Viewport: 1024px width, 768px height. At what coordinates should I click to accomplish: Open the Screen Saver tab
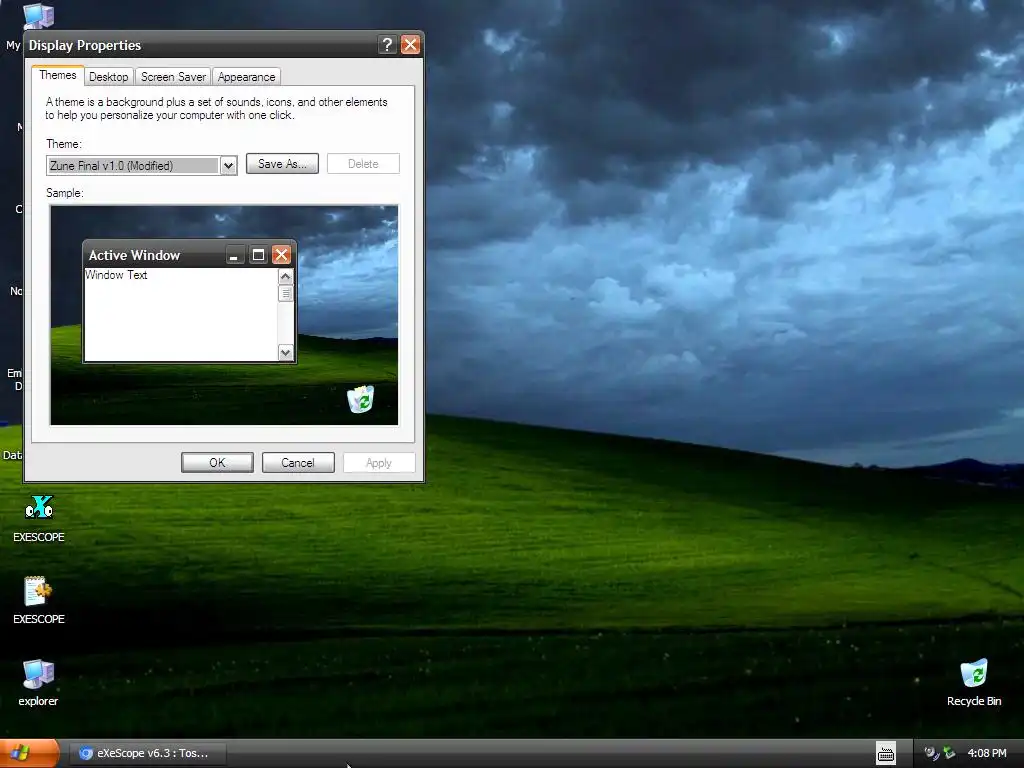[x=173, y=77]
